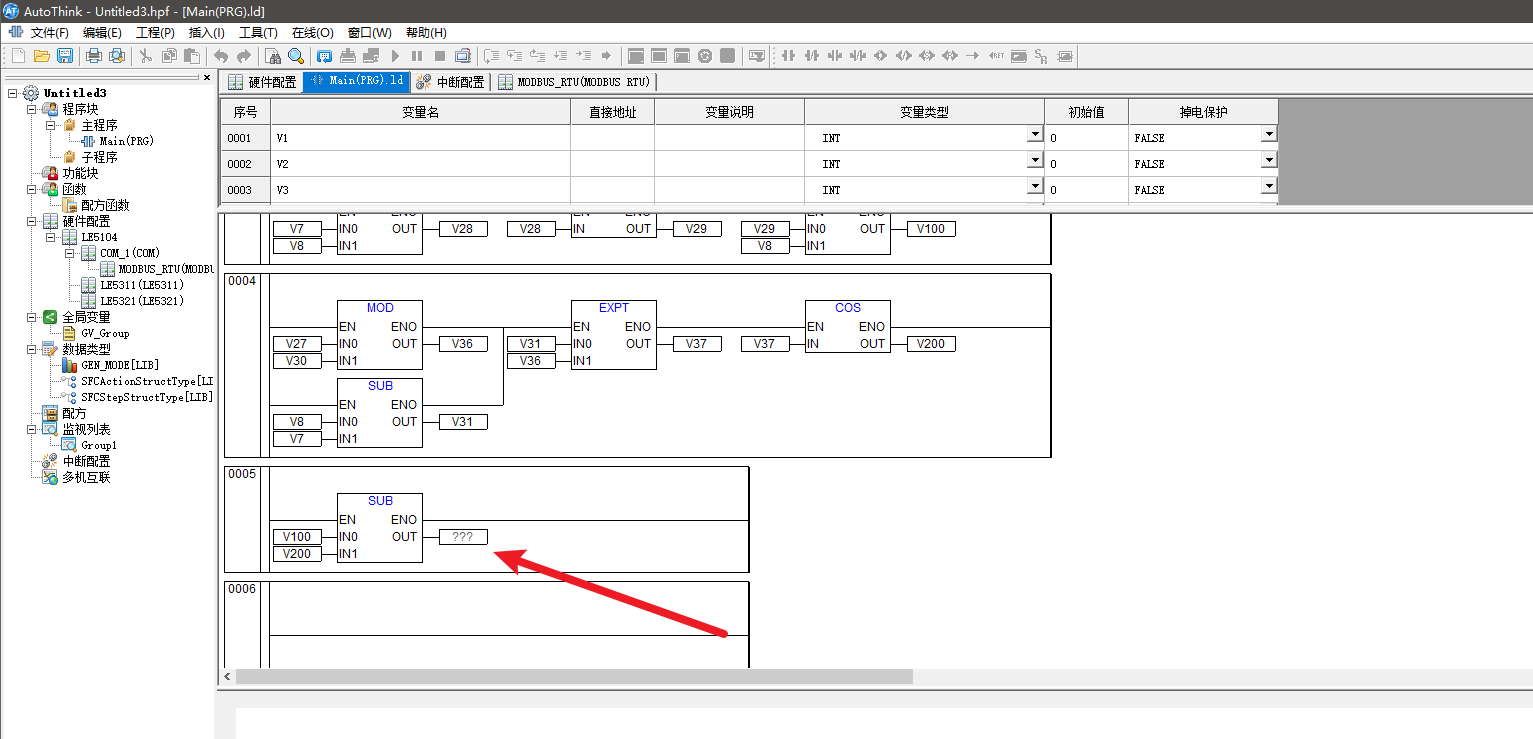Switch to the MODBUS_RTU tab
Viewport: 1533px width, 739px height.
tap(574, 82)
